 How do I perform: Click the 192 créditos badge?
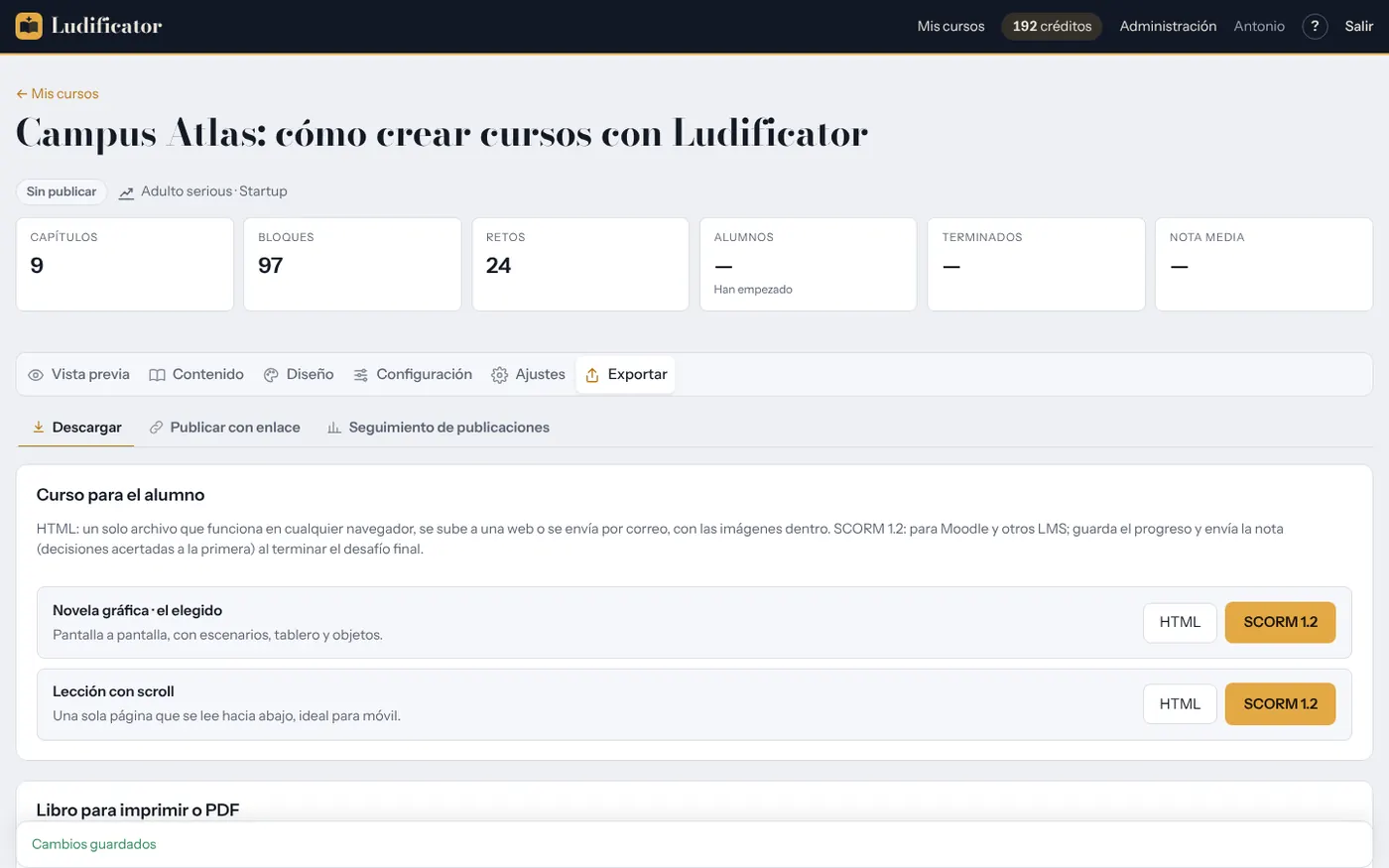1052,27
